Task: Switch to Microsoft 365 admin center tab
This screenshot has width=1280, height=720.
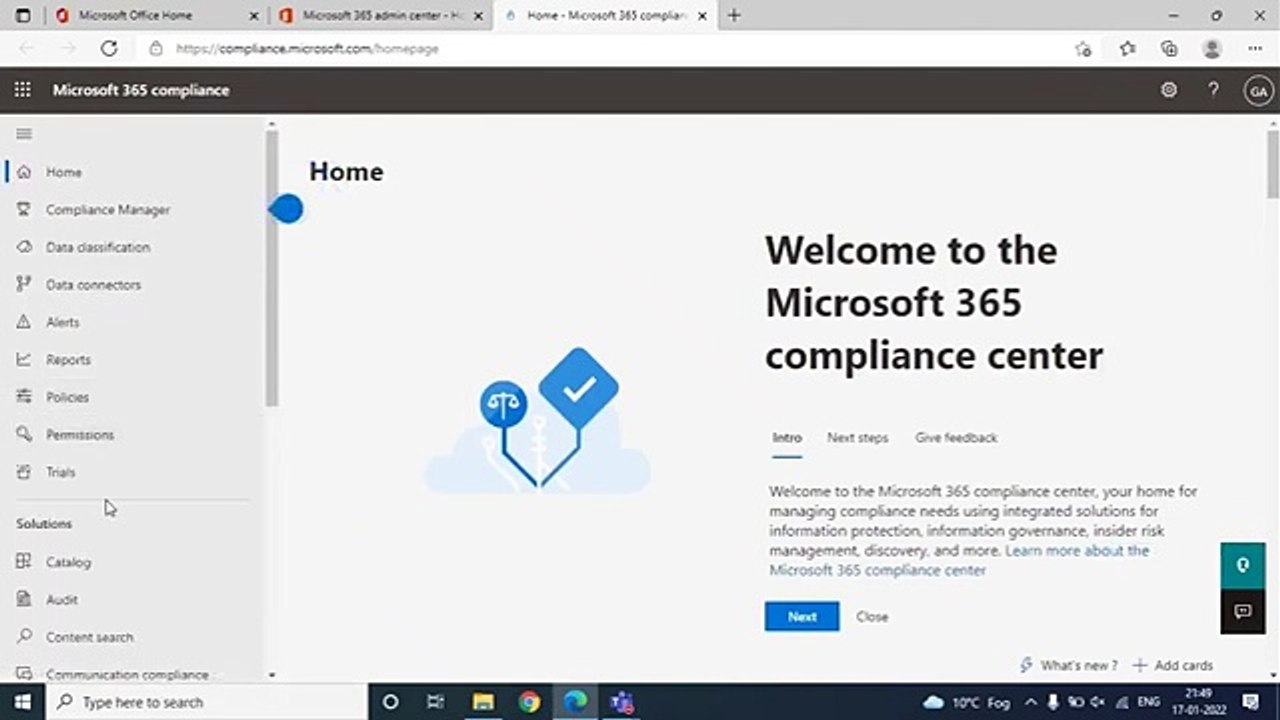Action: tap(383, 16)
